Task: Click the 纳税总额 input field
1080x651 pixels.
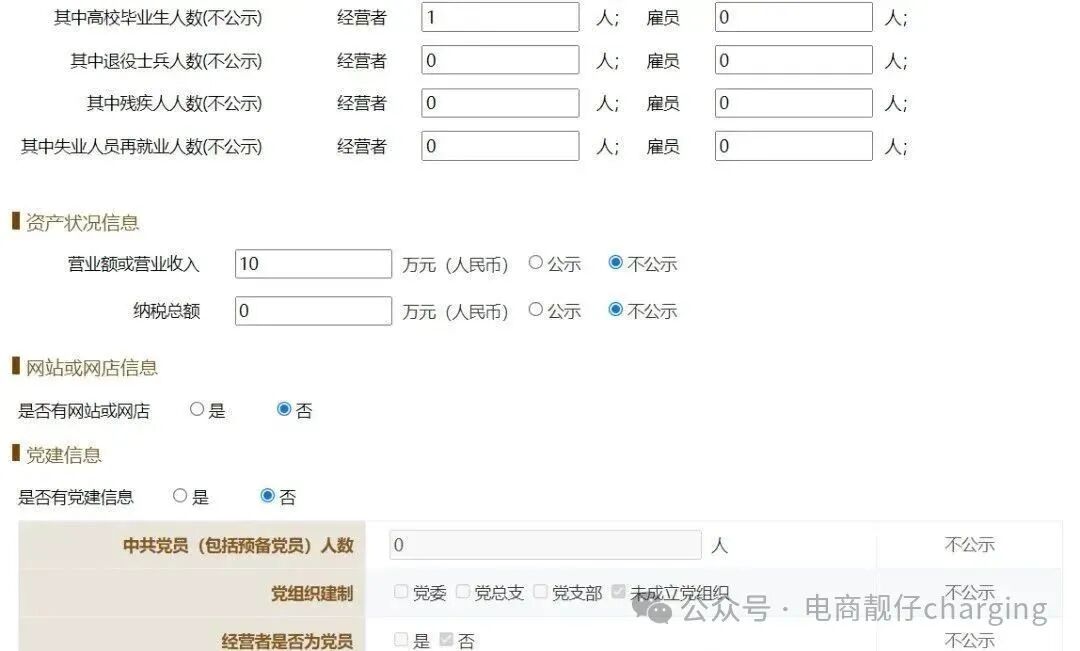Action: 312,310
